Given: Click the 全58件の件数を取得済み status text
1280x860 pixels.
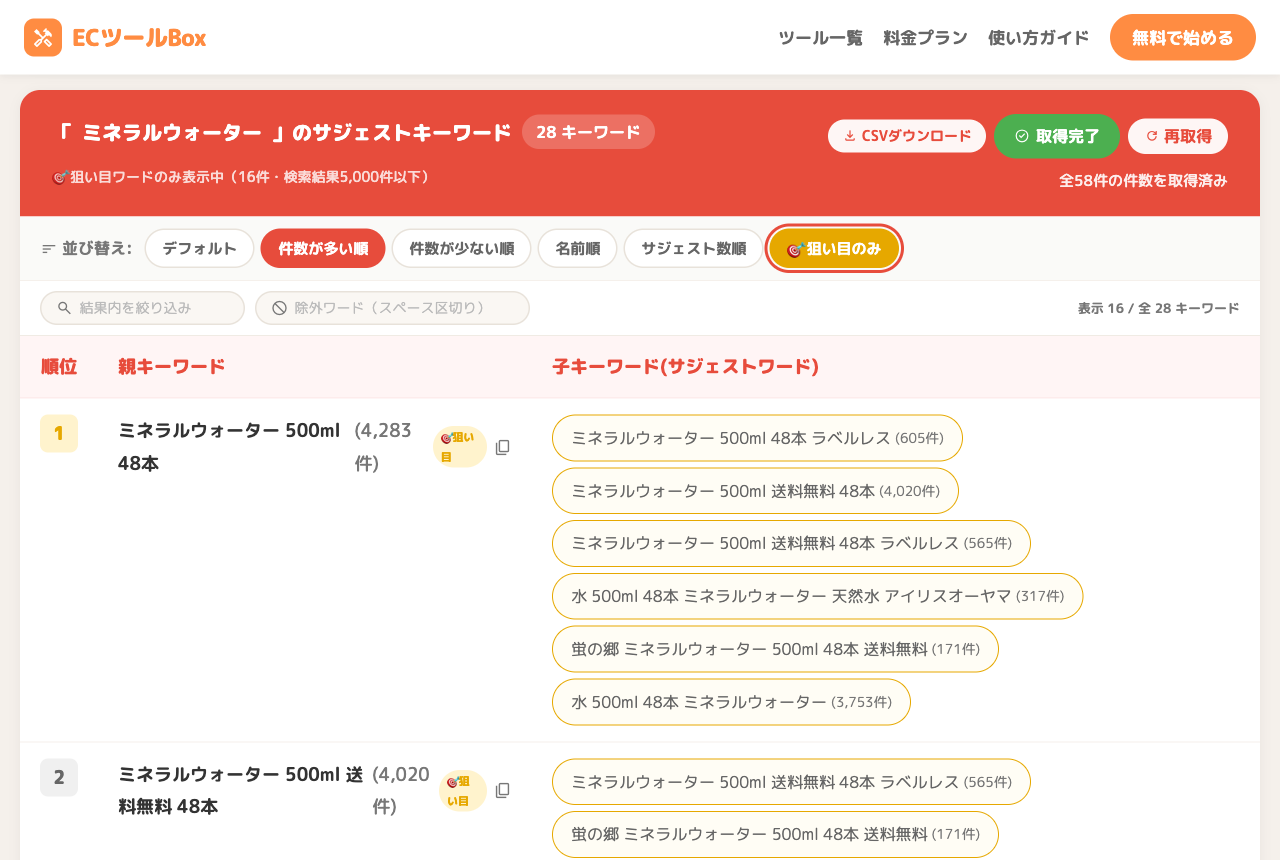Looking at the screenshot, I should pos(1143,181).
